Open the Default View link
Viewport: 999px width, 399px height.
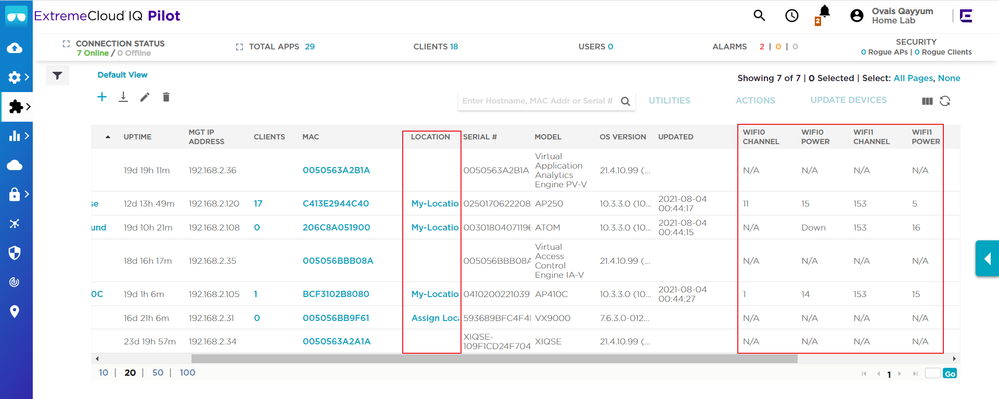pos(122,75)
